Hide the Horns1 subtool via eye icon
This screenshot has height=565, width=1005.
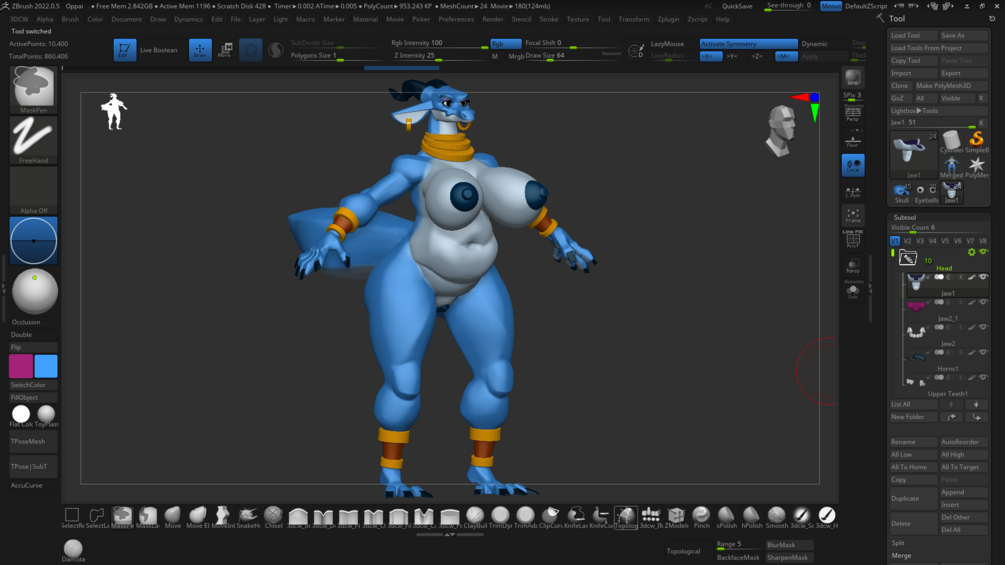coord(983,352)
